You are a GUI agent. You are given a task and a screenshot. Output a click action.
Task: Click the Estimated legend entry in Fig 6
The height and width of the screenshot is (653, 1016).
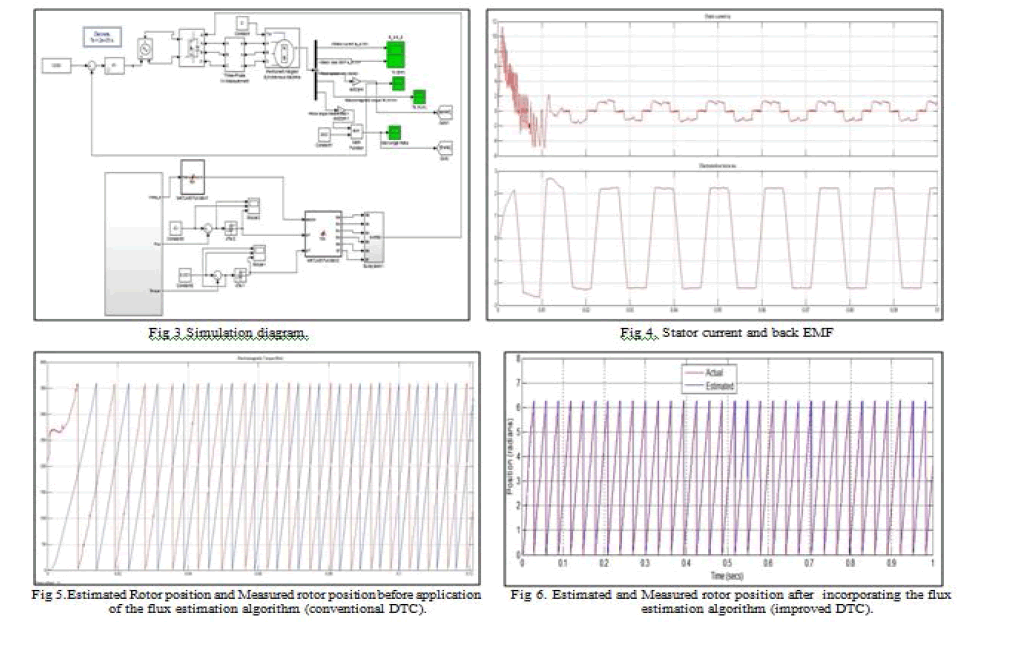pyautogui.click(x=719, y=385)
